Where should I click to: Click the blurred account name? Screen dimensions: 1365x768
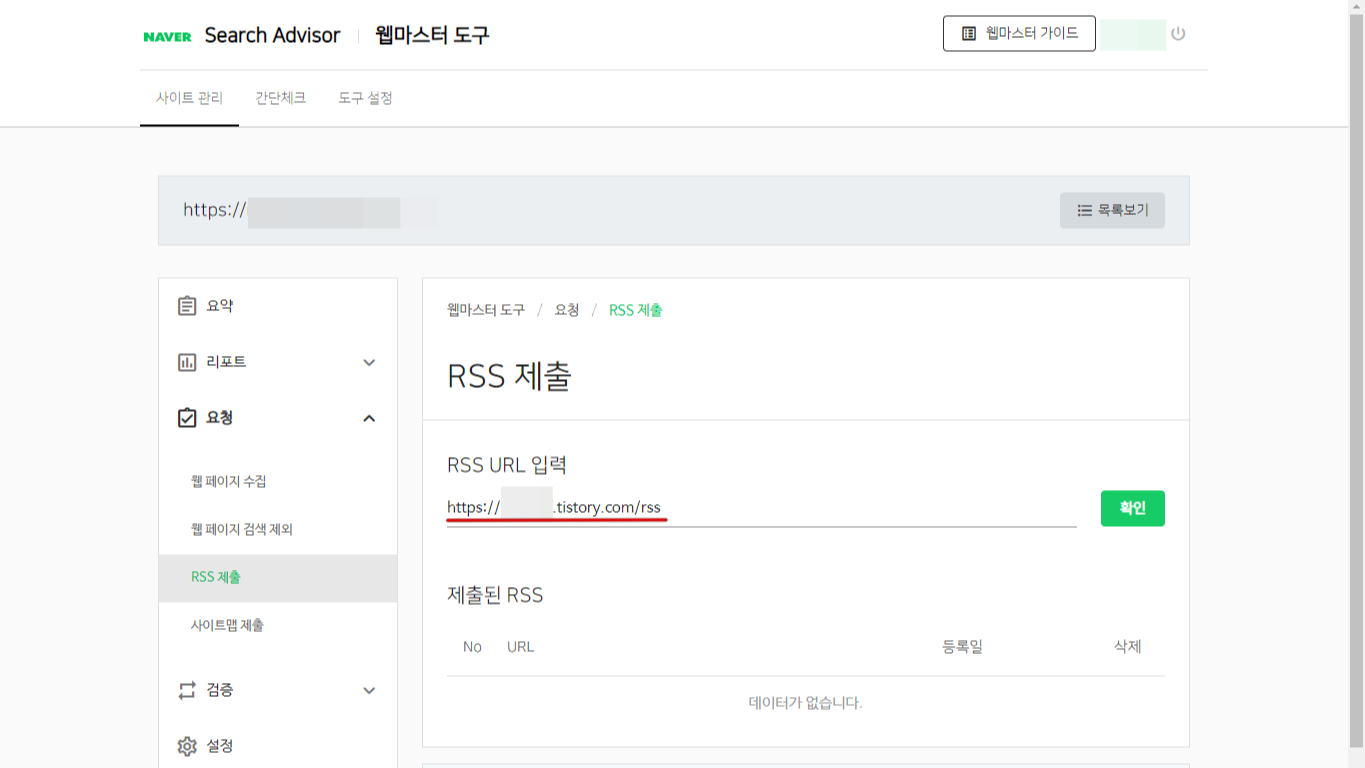(1133, 34)
